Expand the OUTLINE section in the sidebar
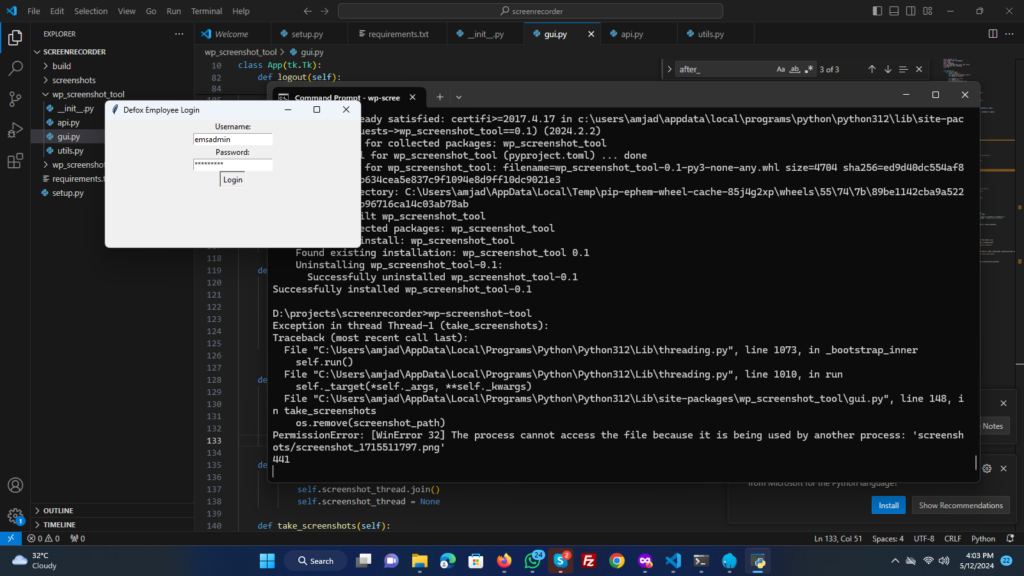1024x576 pixels. (x=58, y=510)
